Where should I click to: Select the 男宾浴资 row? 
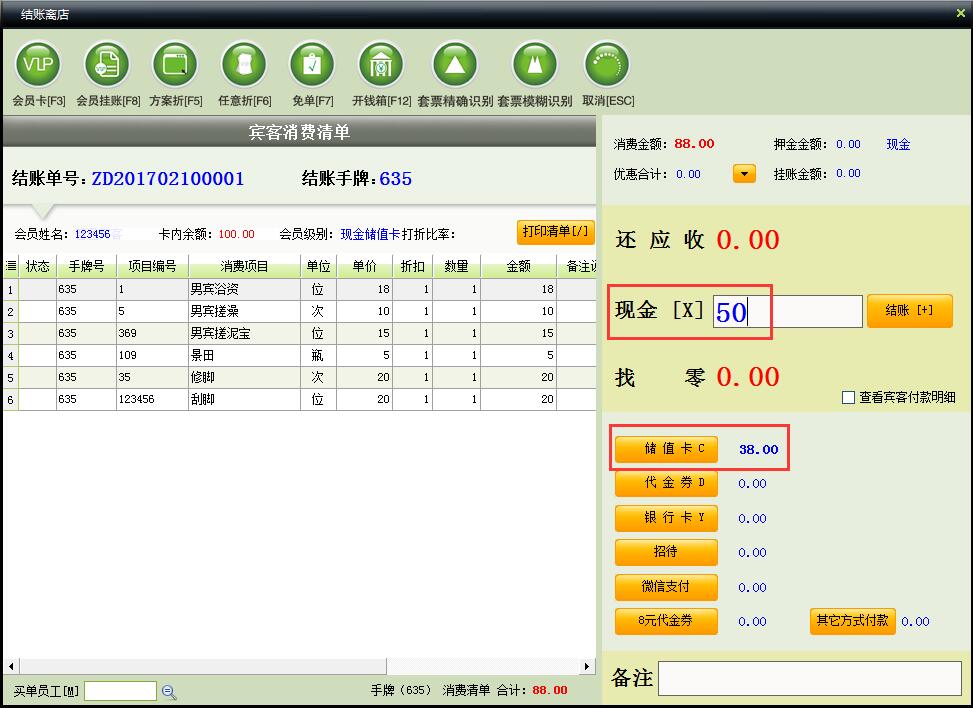point(300,289)
